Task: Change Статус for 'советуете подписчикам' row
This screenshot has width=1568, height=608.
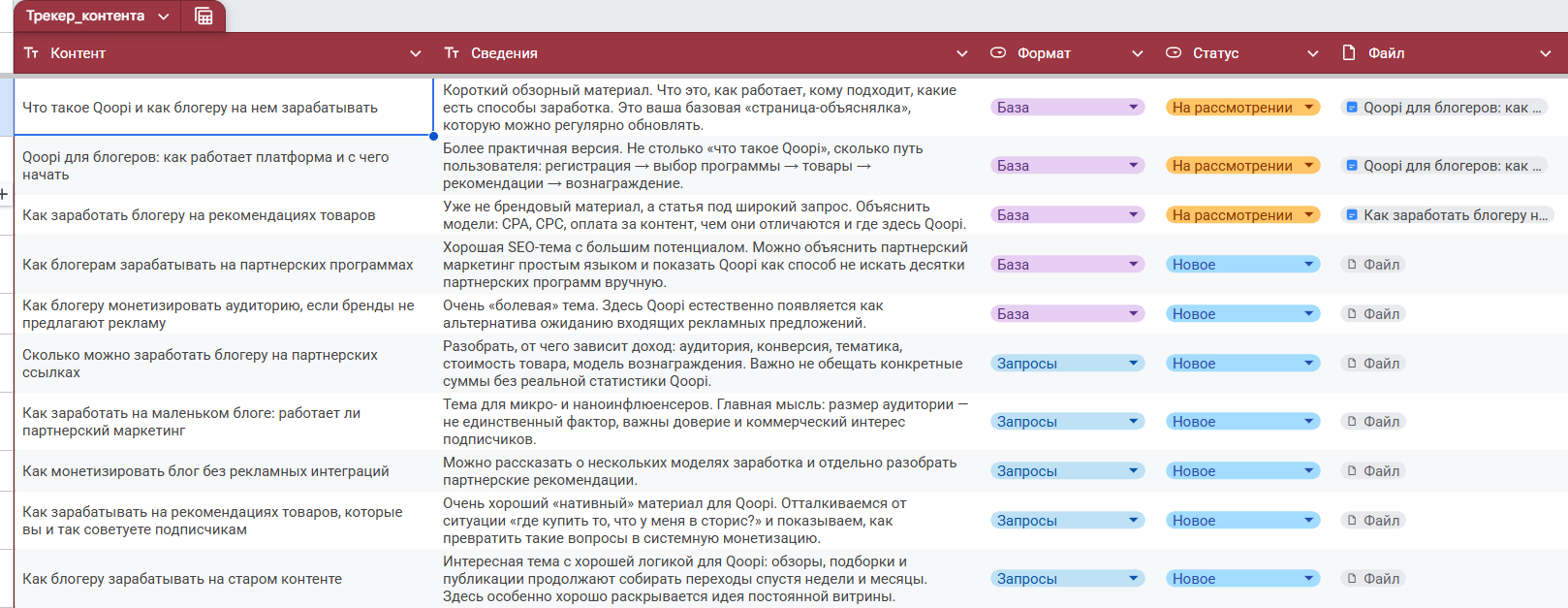Action: point(1242,521)
